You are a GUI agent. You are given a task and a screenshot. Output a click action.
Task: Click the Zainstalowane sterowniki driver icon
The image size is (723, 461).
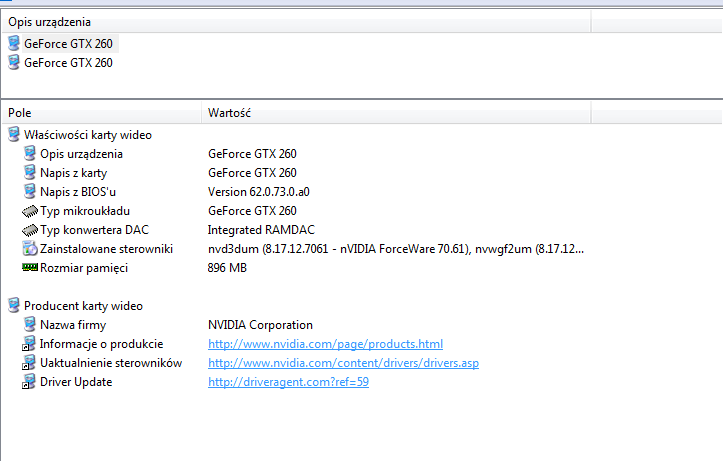(30, 248)
